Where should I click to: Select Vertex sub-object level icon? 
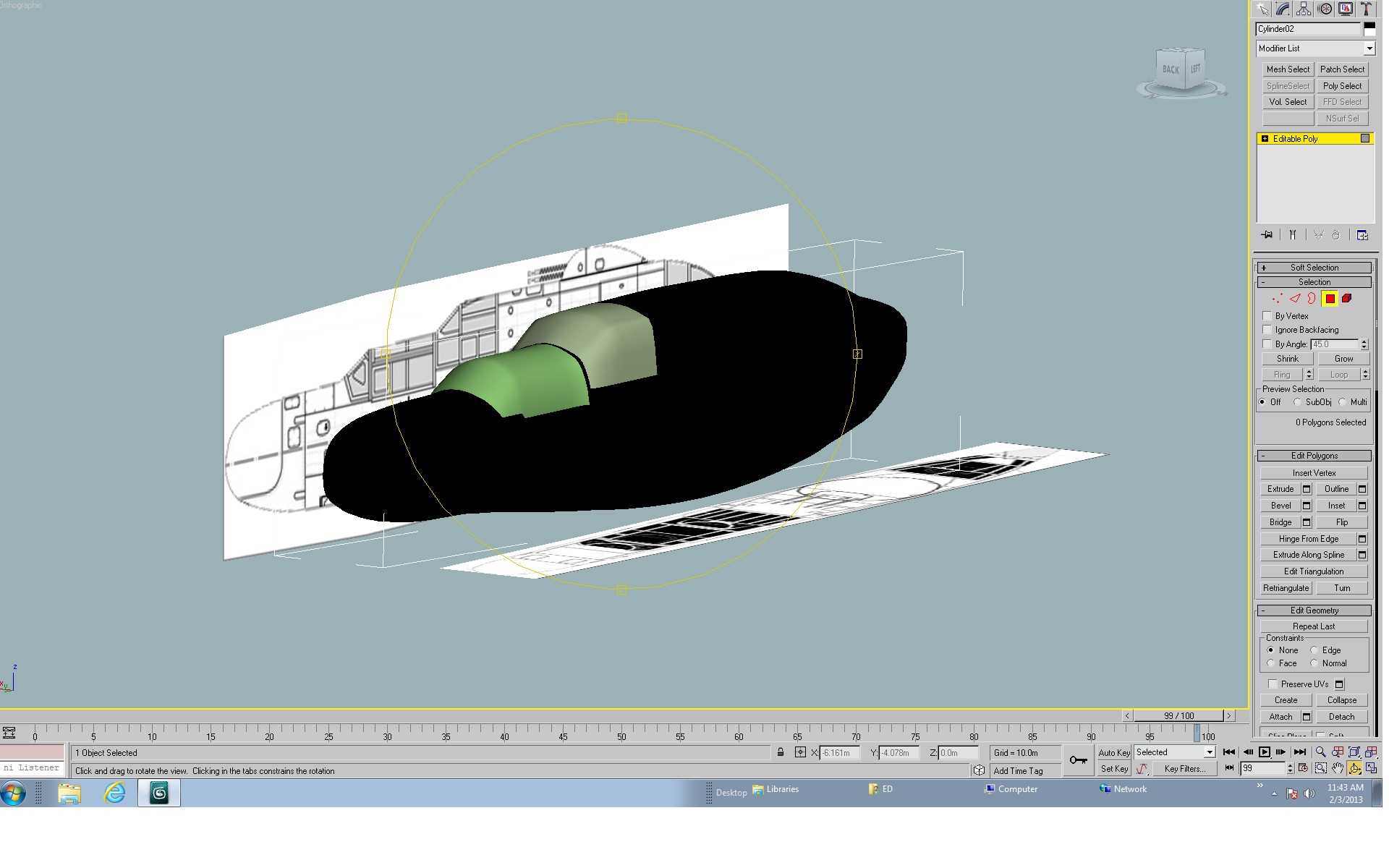point(1278,299)
